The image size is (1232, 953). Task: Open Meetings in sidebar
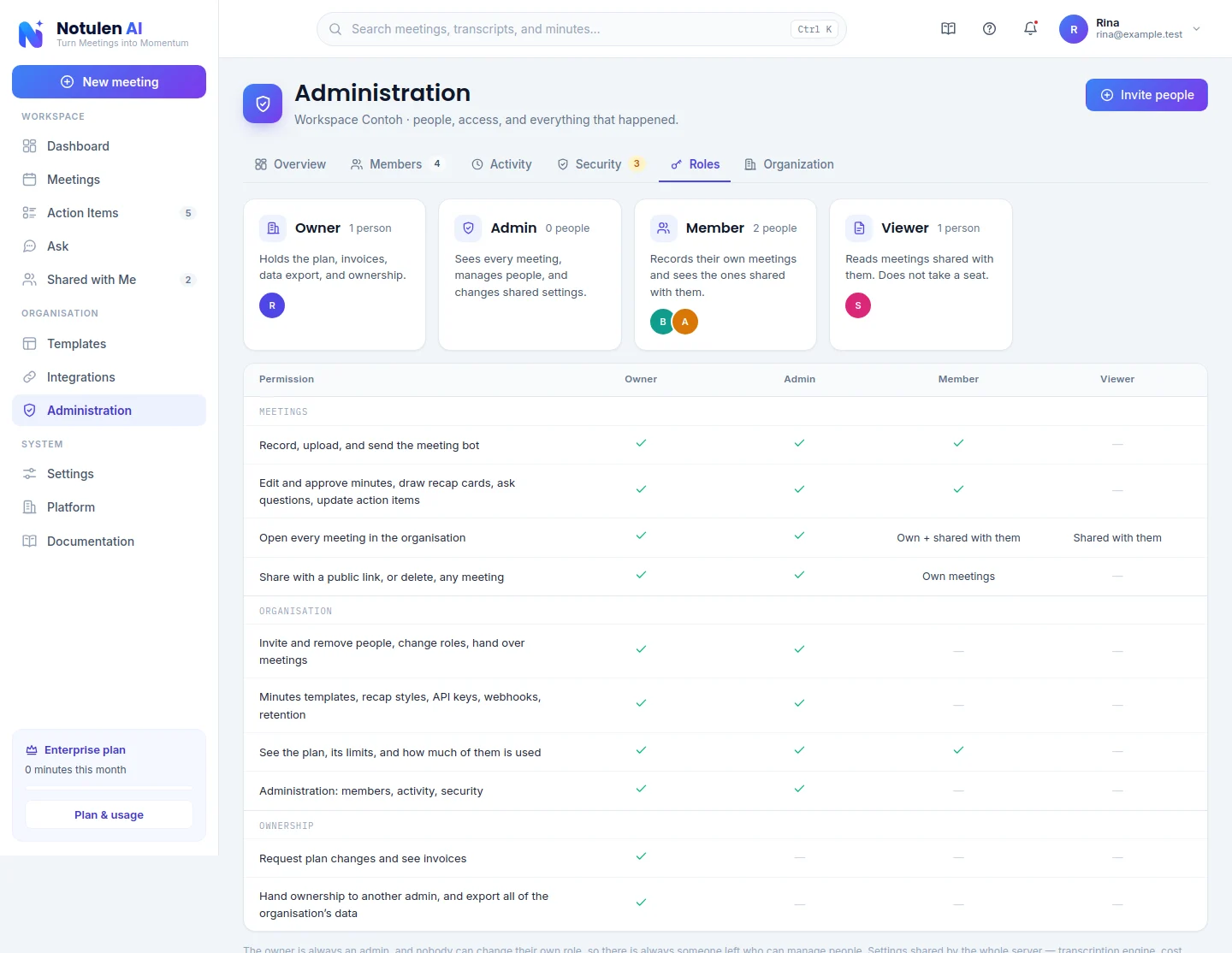(x=109, y=180)
